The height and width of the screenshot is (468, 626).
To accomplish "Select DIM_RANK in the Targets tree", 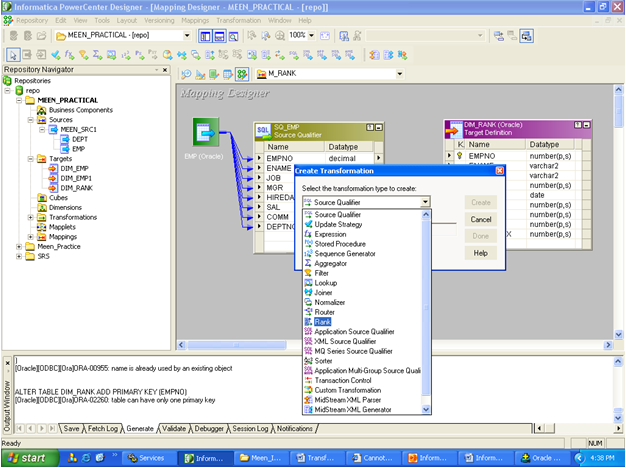I will tap(76, 188).
